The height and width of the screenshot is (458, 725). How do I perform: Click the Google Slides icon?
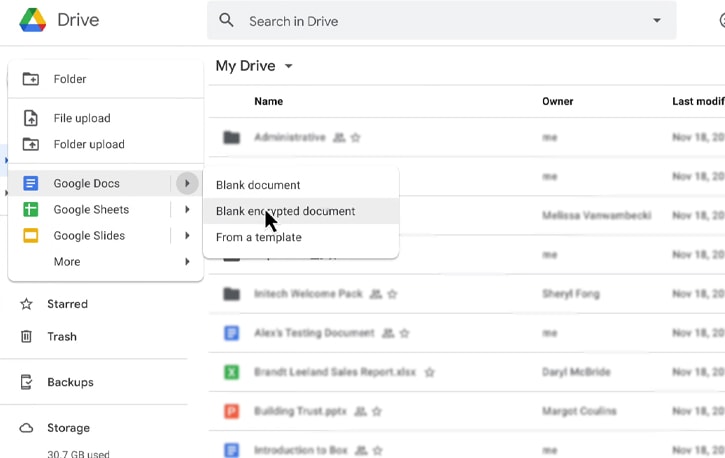31,236
